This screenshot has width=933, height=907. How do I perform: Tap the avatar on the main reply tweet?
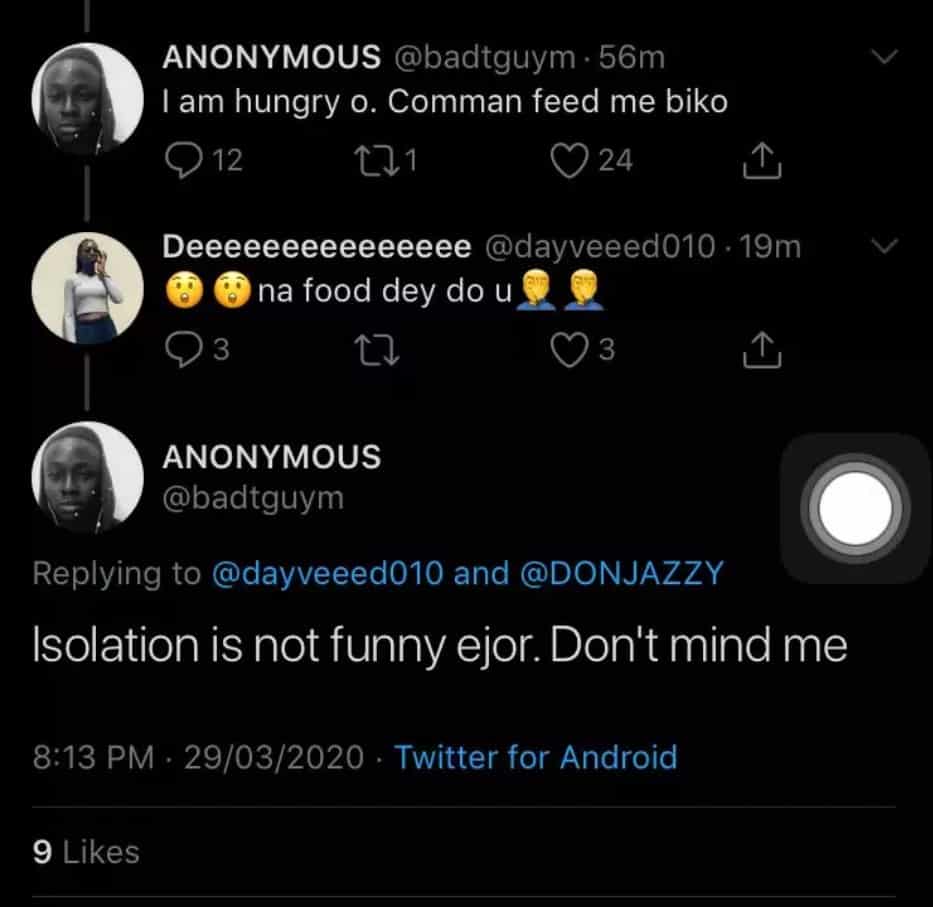pyautogui.click(x=87, y=477)
